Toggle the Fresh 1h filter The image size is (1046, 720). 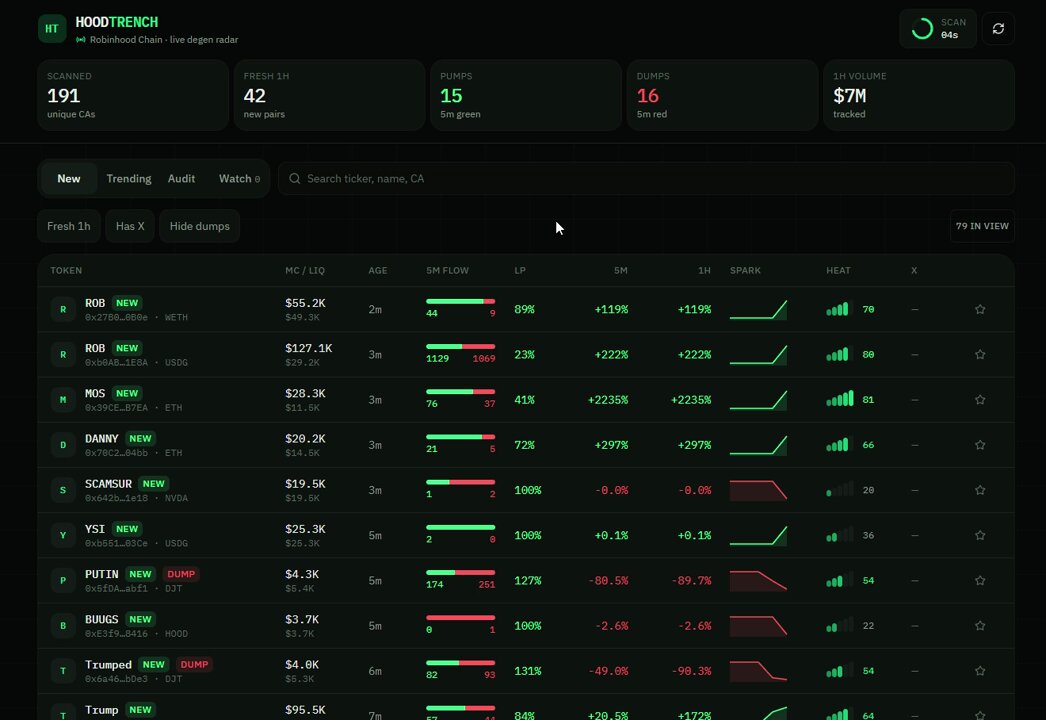(x=69, y=226)
